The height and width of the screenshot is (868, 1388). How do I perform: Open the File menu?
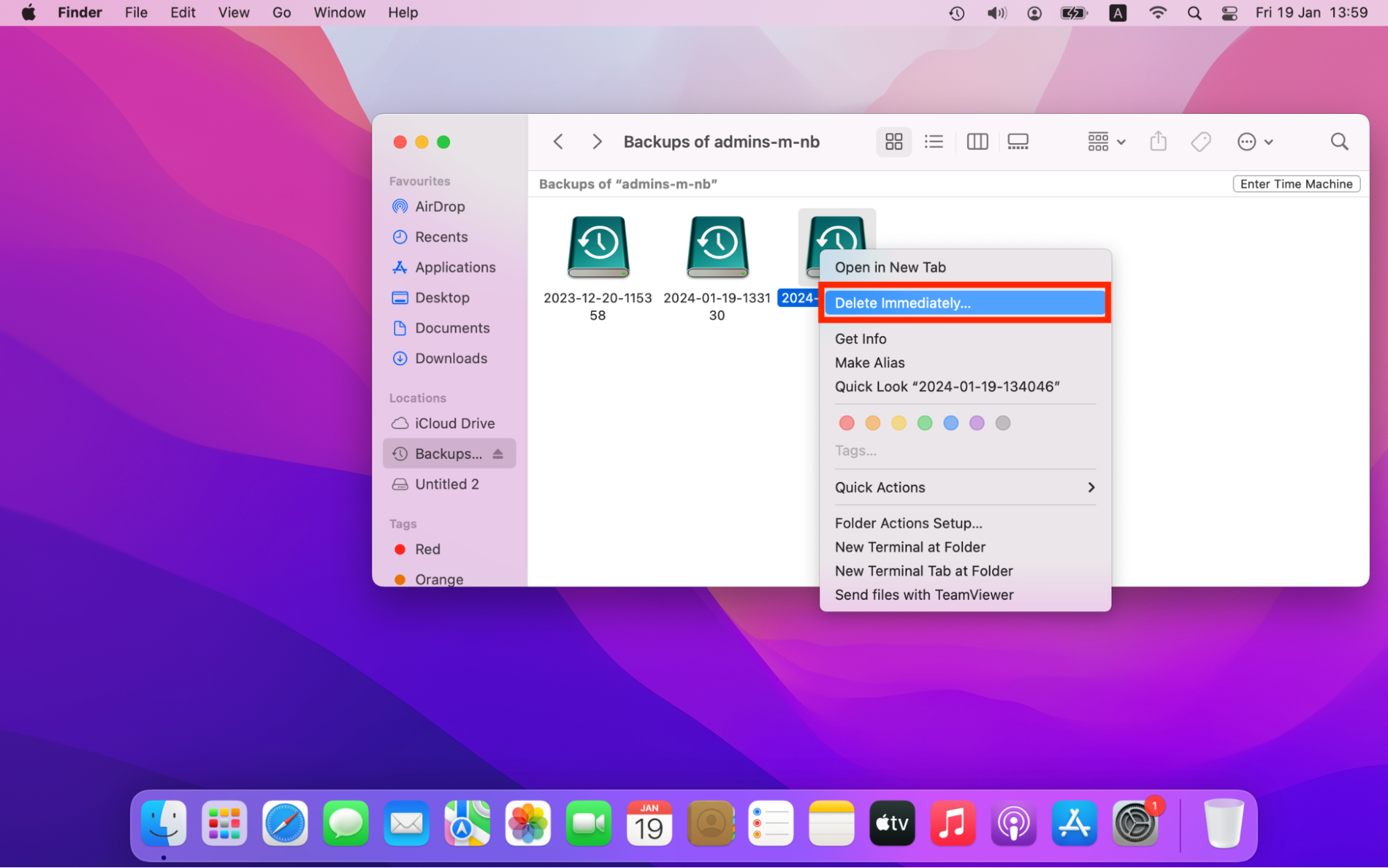136,12
